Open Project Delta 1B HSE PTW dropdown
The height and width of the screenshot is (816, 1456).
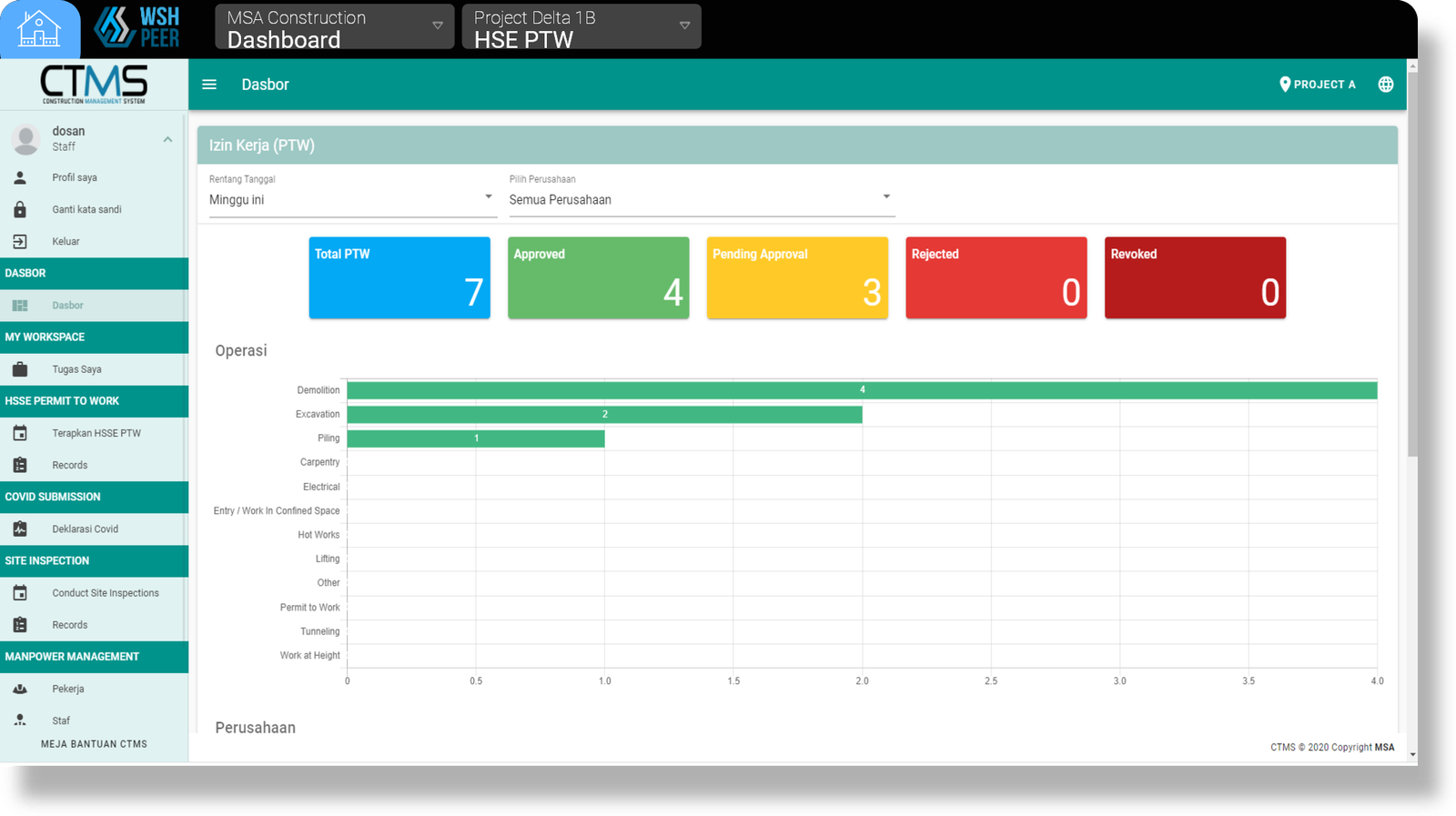coord(581,27)
